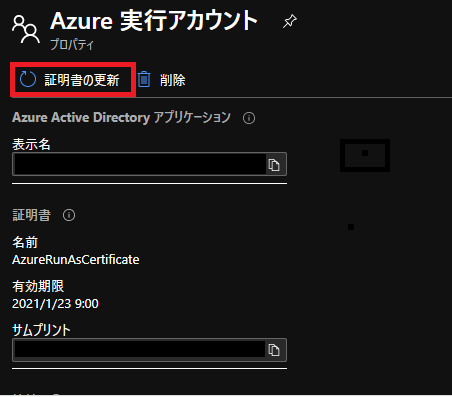Click the 有効期限 label
The image size is (452, 397).
[x=38, y=286]
